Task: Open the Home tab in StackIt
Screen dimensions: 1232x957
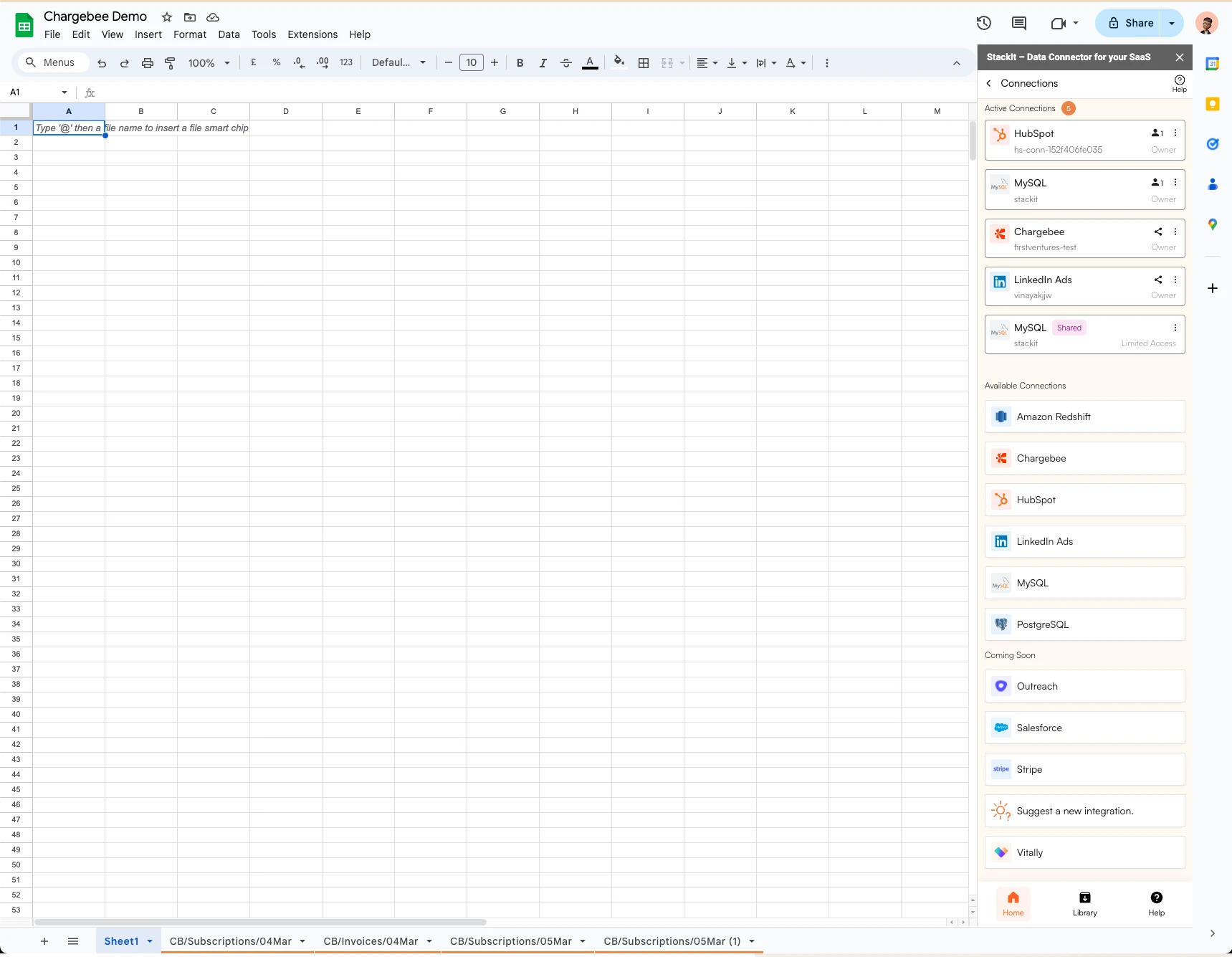Action: [1013, 903]
